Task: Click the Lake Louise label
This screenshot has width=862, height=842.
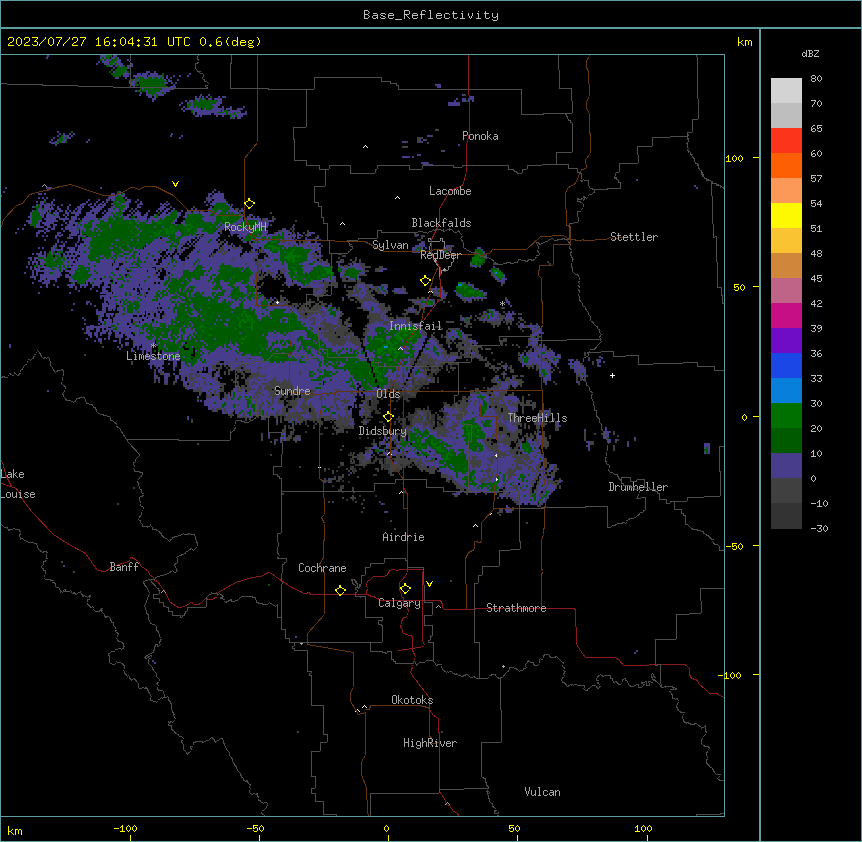Action: (x=18, y=484)
